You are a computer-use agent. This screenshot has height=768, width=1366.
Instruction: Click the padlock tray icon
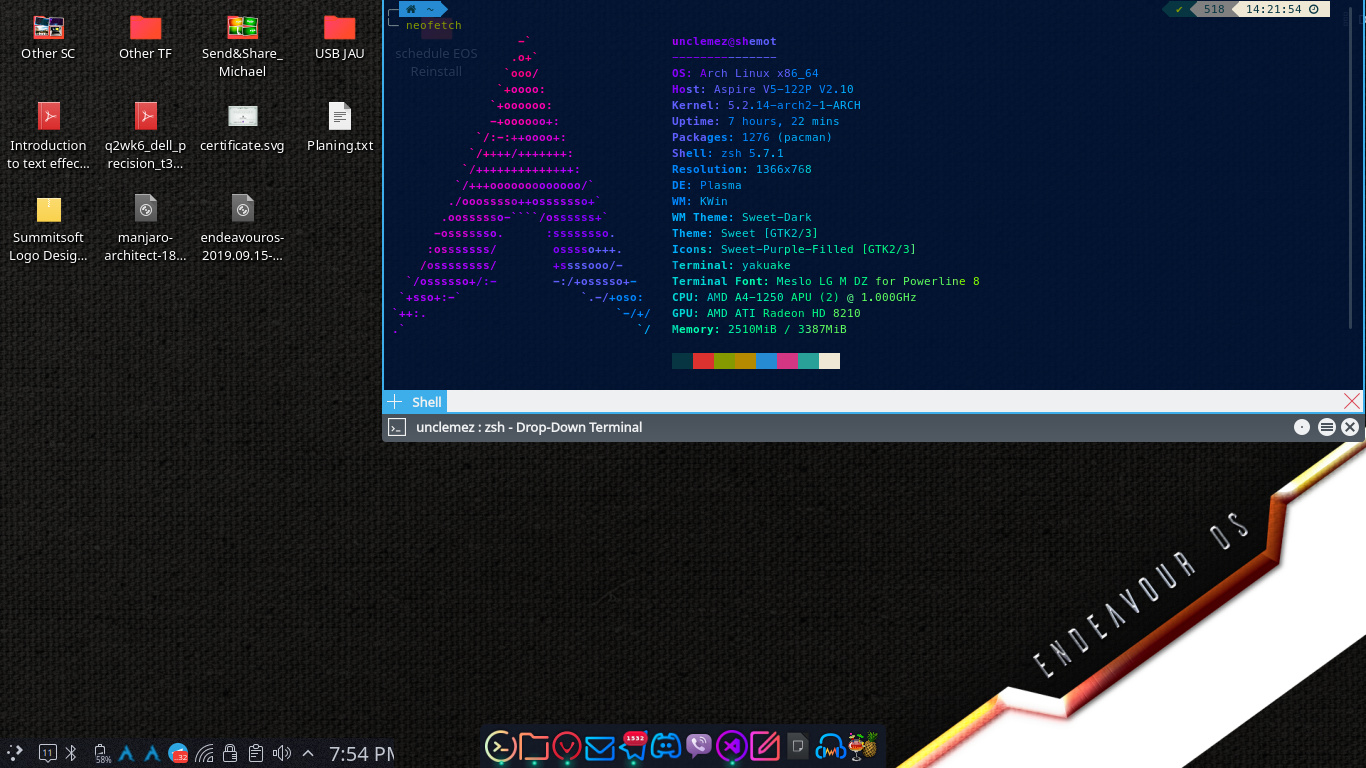tap(230, 753)
